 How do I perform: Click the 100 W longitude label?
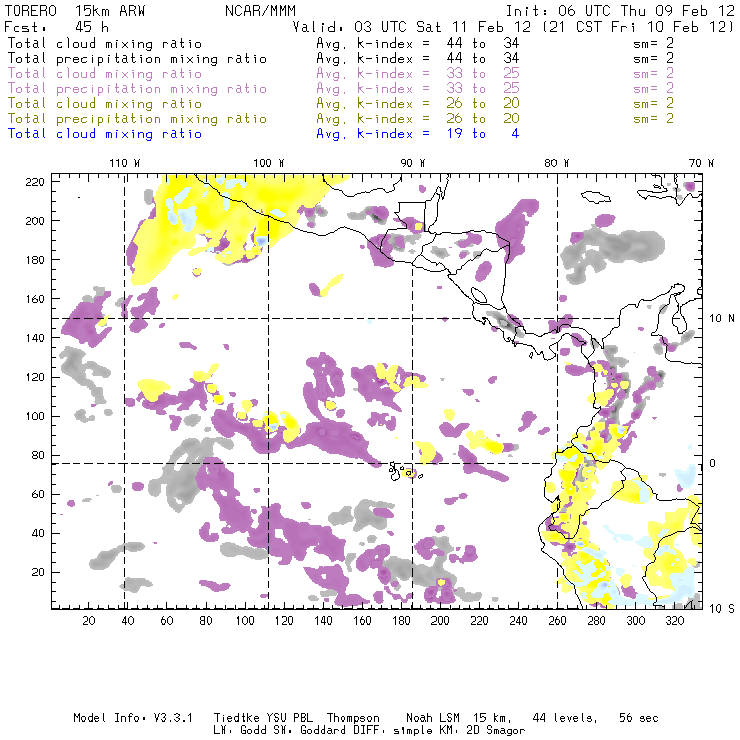coord(268,162)
